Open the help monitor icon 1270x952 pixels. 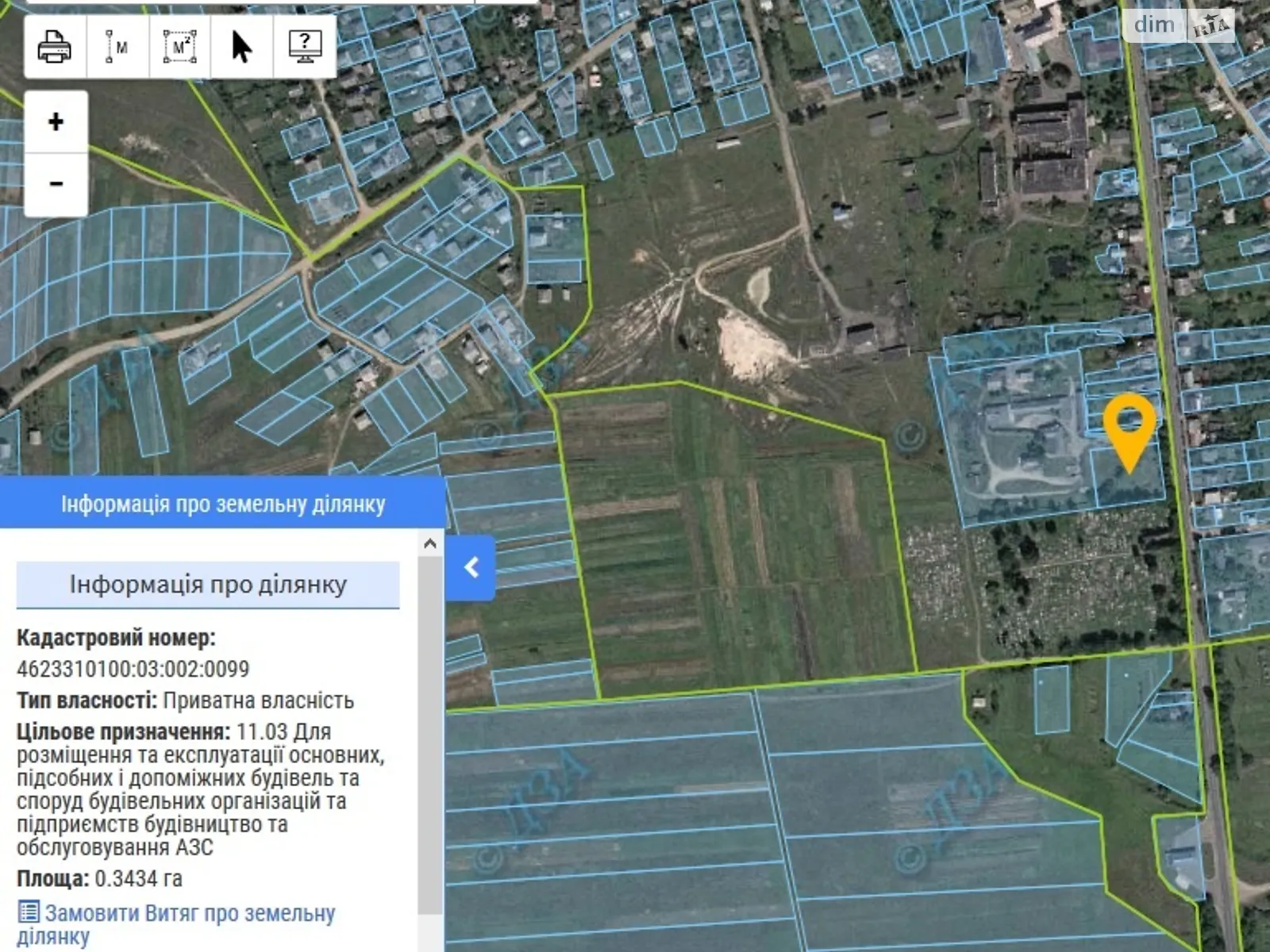[x=305, y=47]
